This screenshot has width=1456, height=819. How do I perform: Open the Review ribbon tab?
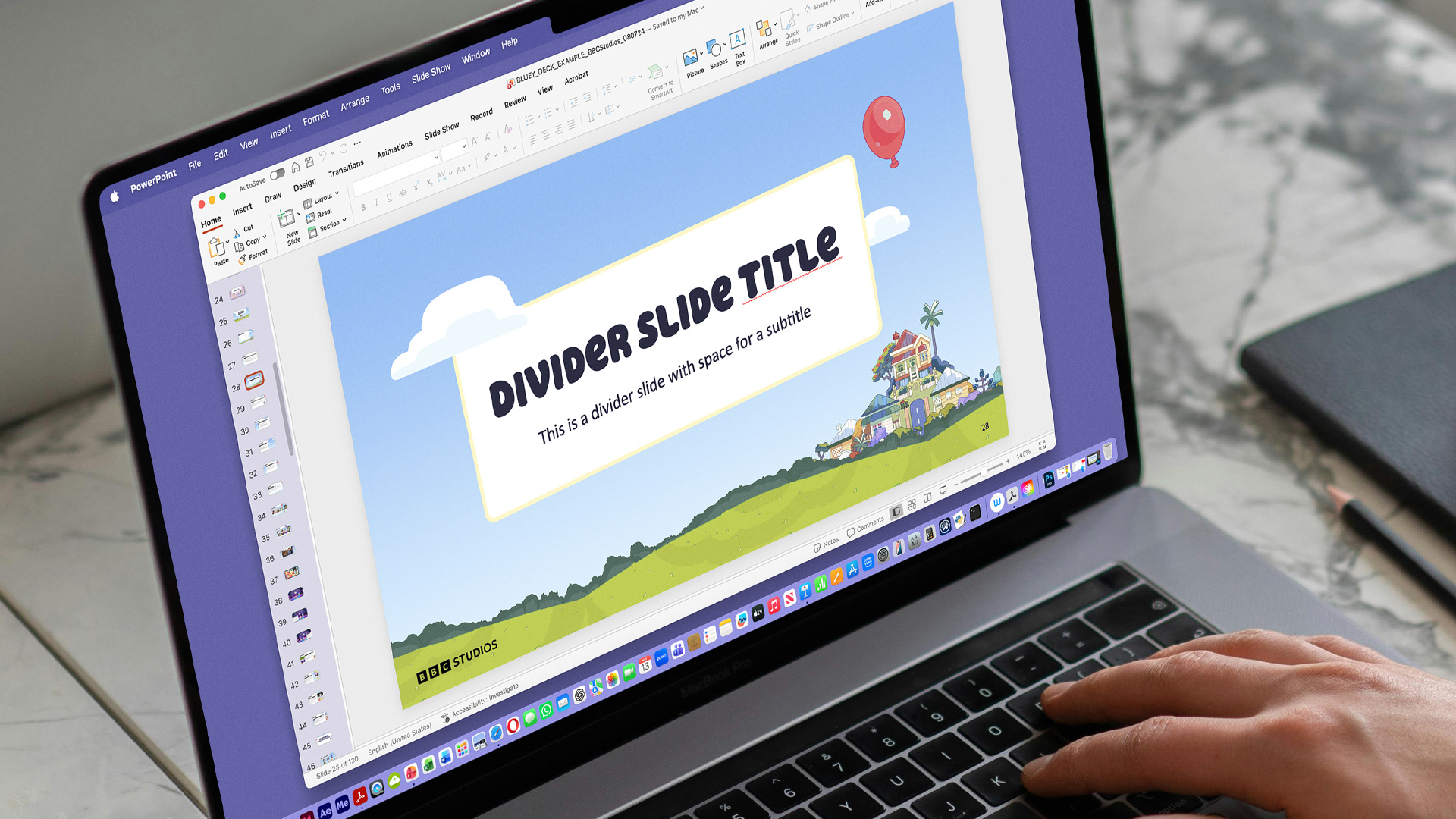coord(516,101)
